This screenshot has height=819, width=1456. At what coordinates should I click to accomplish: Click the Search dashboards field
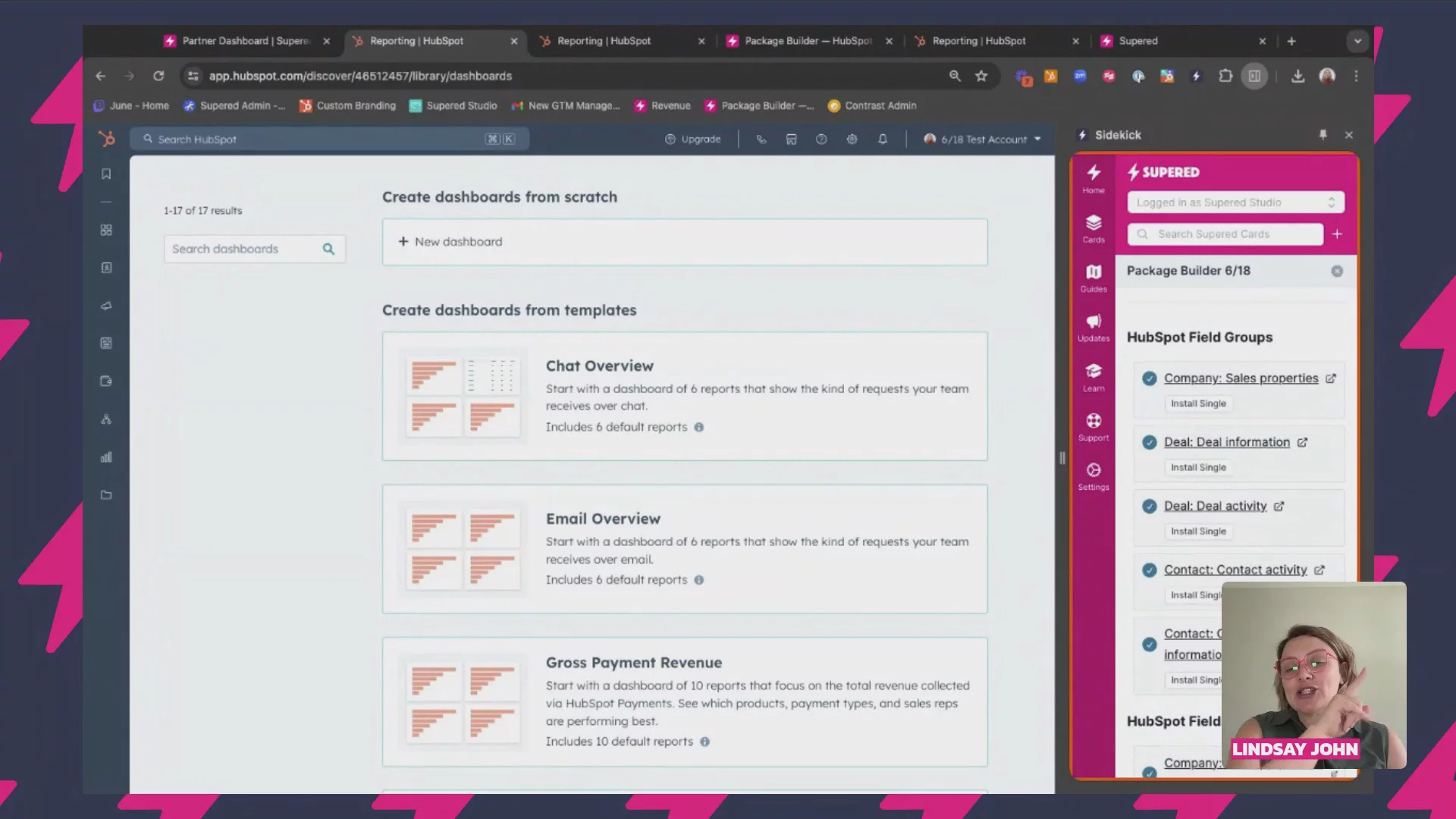254,249
